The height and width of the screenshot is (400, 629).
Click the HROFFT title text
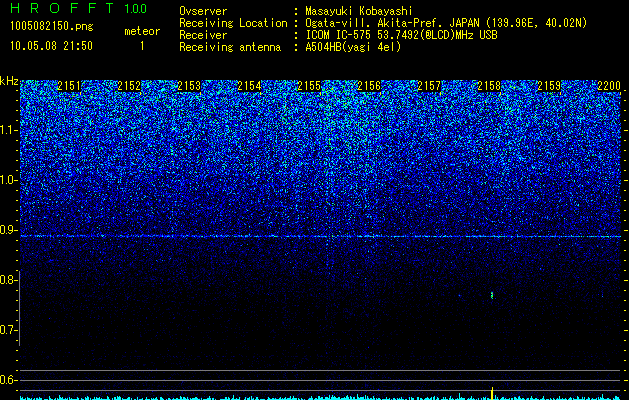(x=62, y=8)
